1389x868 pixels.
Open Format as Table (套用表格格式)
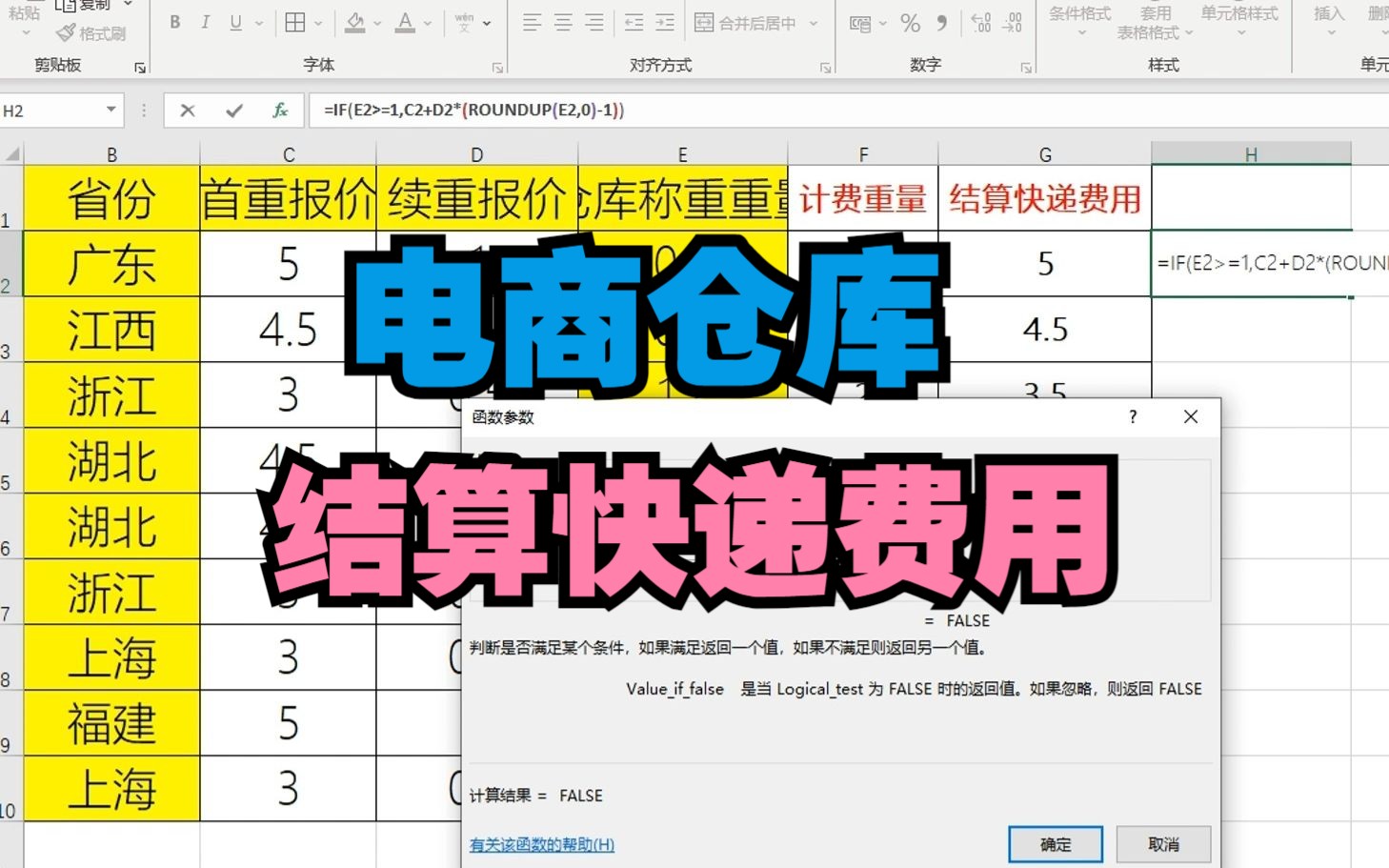click(1155, 23)
